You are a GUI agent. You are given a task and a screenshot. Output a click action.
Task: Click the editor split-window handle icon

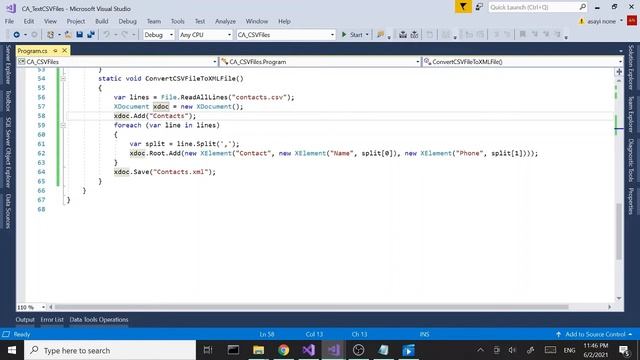(619, 72)
